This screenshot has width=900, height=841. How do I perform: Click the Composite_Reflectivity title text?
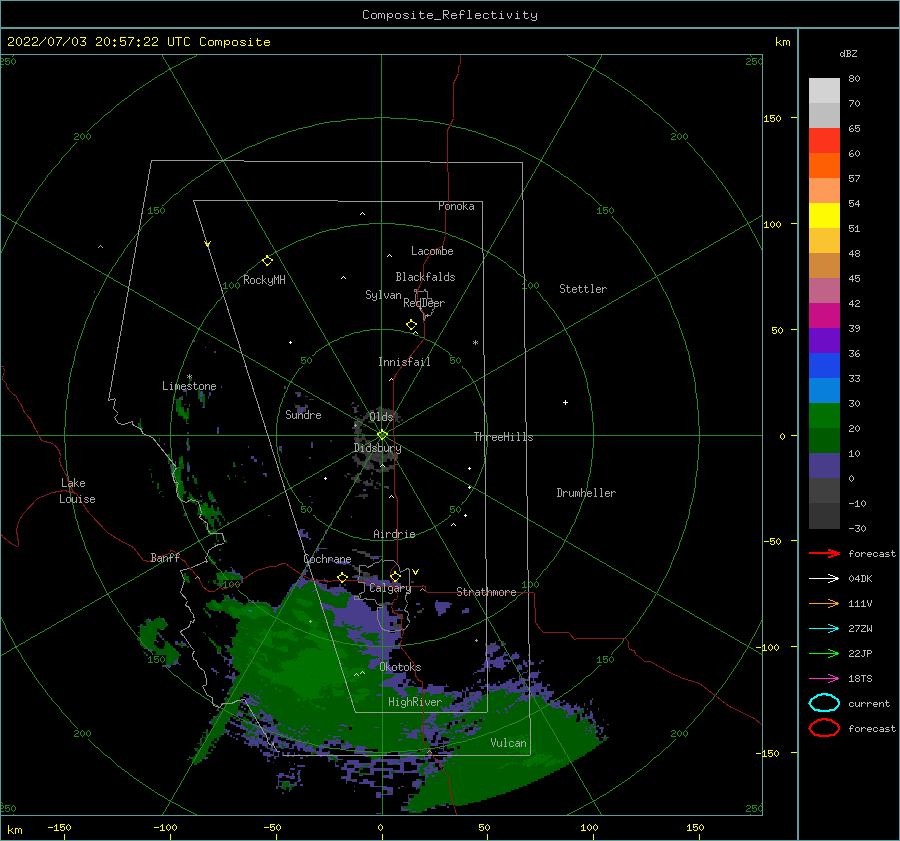449,15
